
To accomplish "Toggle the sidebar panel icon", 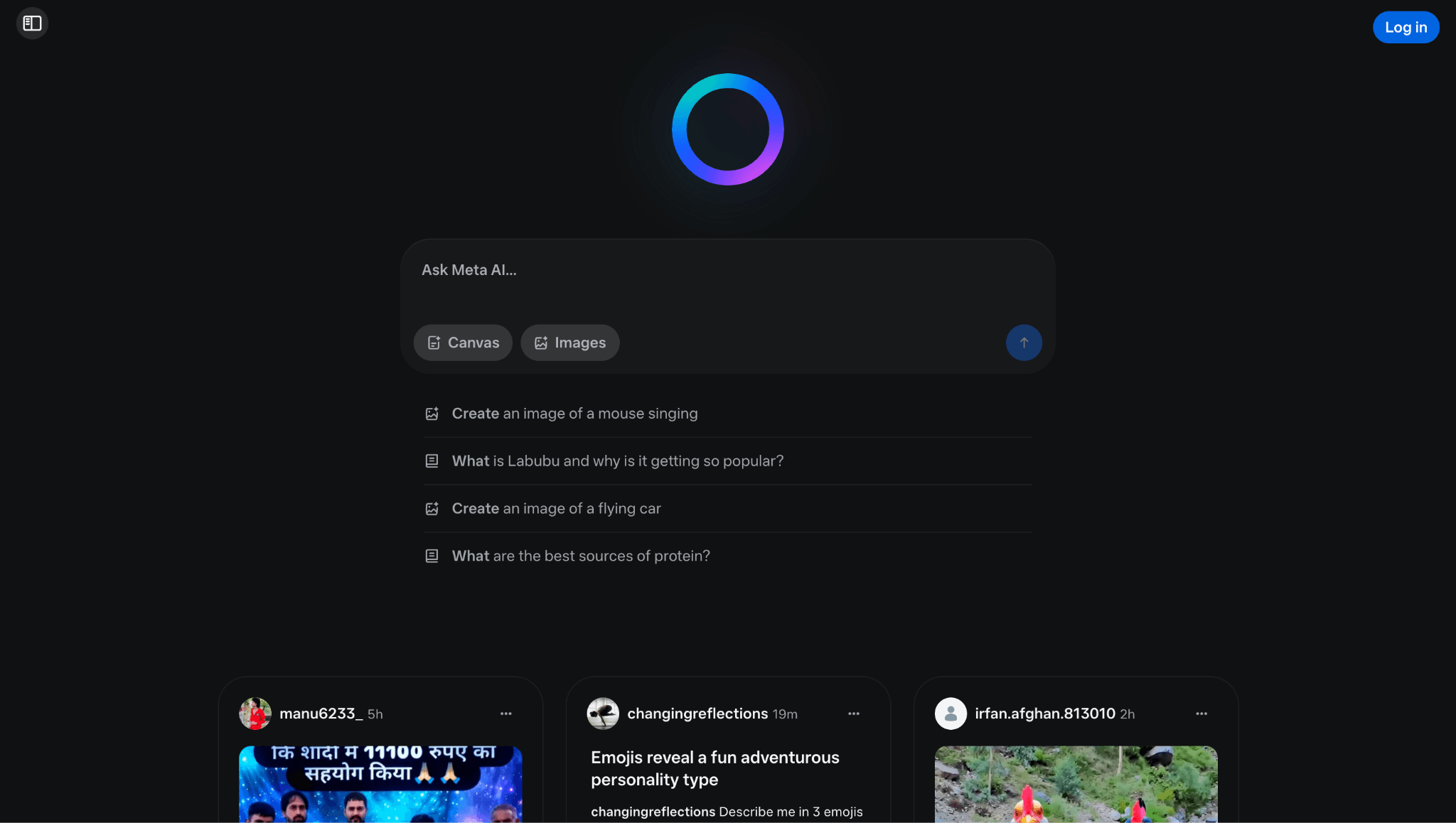I will (x=32, y=23).
